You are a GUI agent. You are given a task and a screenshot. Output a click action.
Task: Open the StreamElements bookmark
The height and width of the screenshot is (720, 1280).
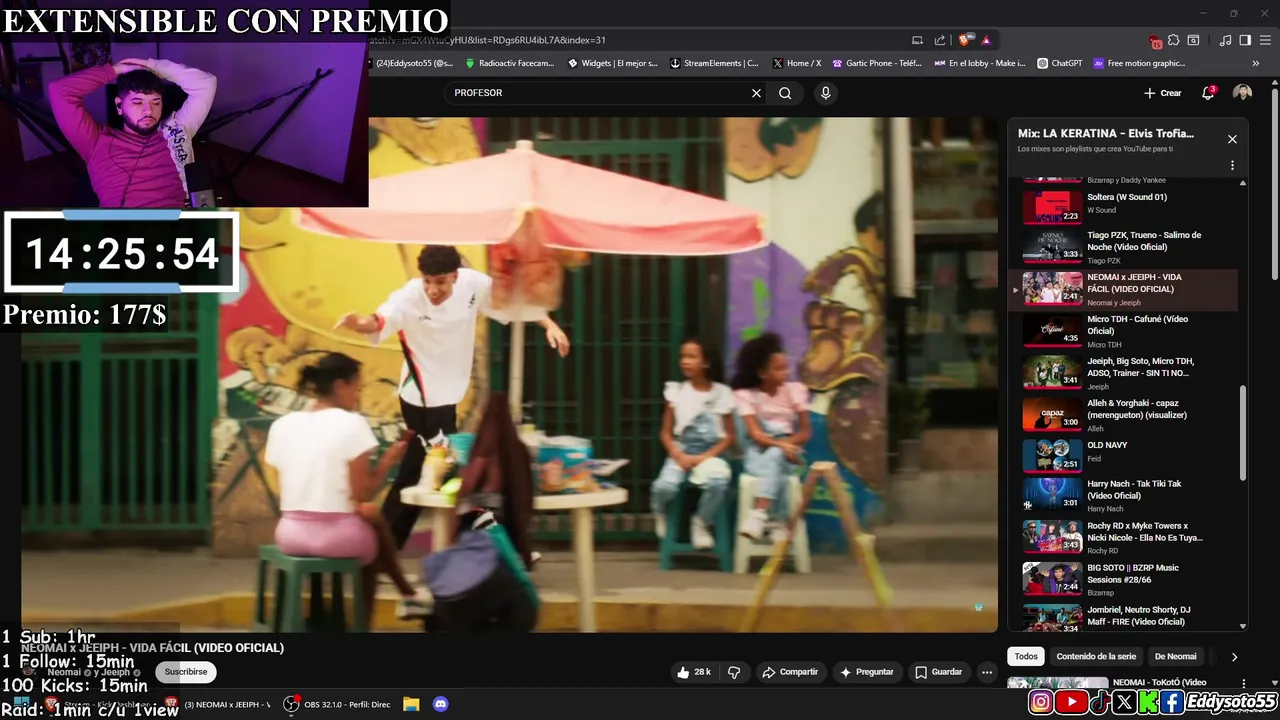pyautogui.click(x=715, y=63)
